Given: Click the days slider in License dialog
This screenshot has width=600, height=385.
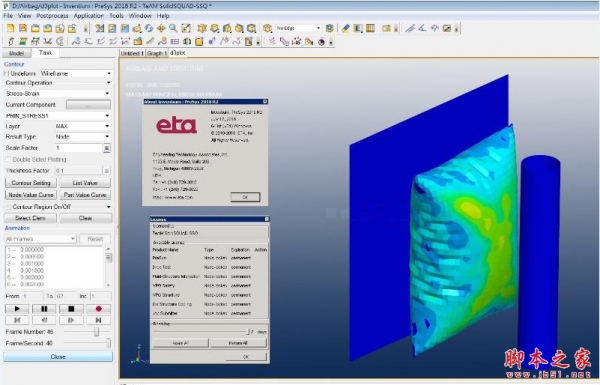Looking at the screenshot, I should click(248, 332).
